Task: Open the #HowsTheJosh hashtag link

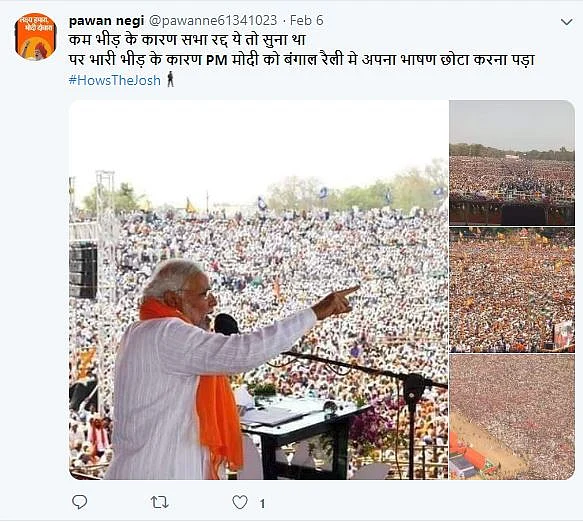Action: [x=115, y=80]
